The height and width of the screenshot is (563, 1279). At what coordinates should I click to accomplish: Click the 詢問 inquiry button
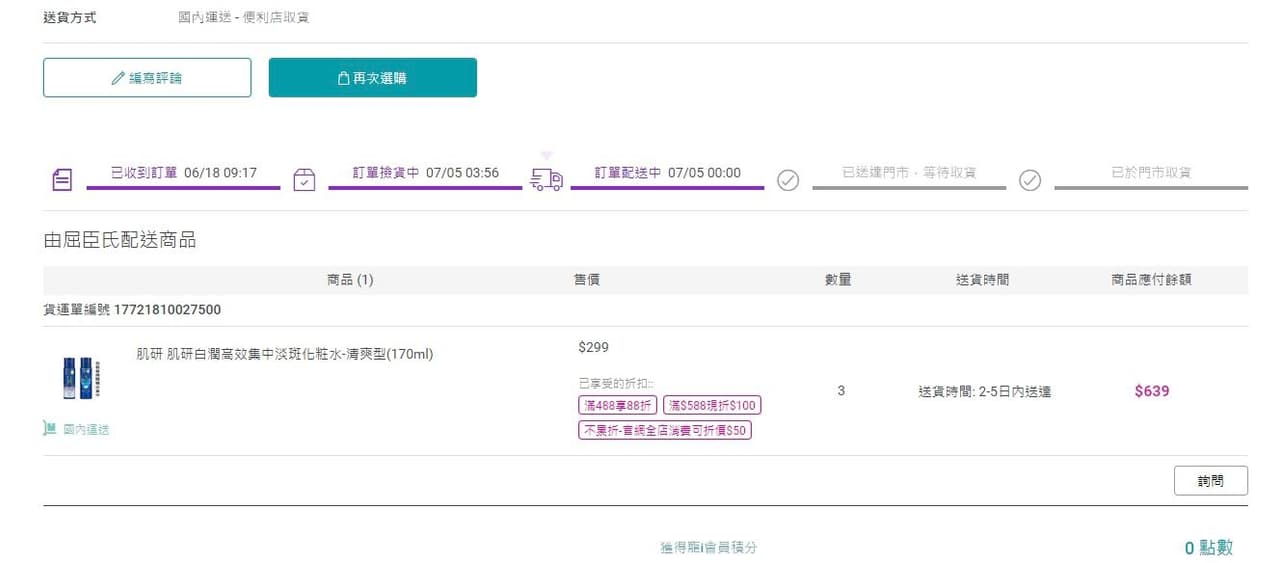(x=1210, y=481)
